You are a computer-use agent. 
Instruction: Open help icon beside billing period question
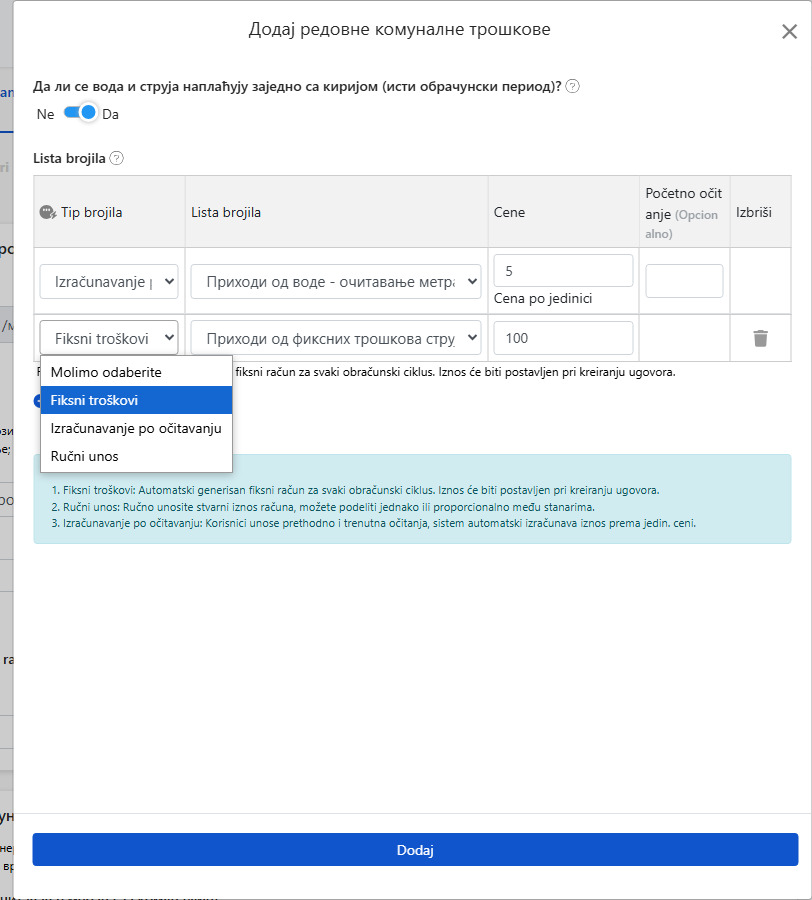coord(572,86)
